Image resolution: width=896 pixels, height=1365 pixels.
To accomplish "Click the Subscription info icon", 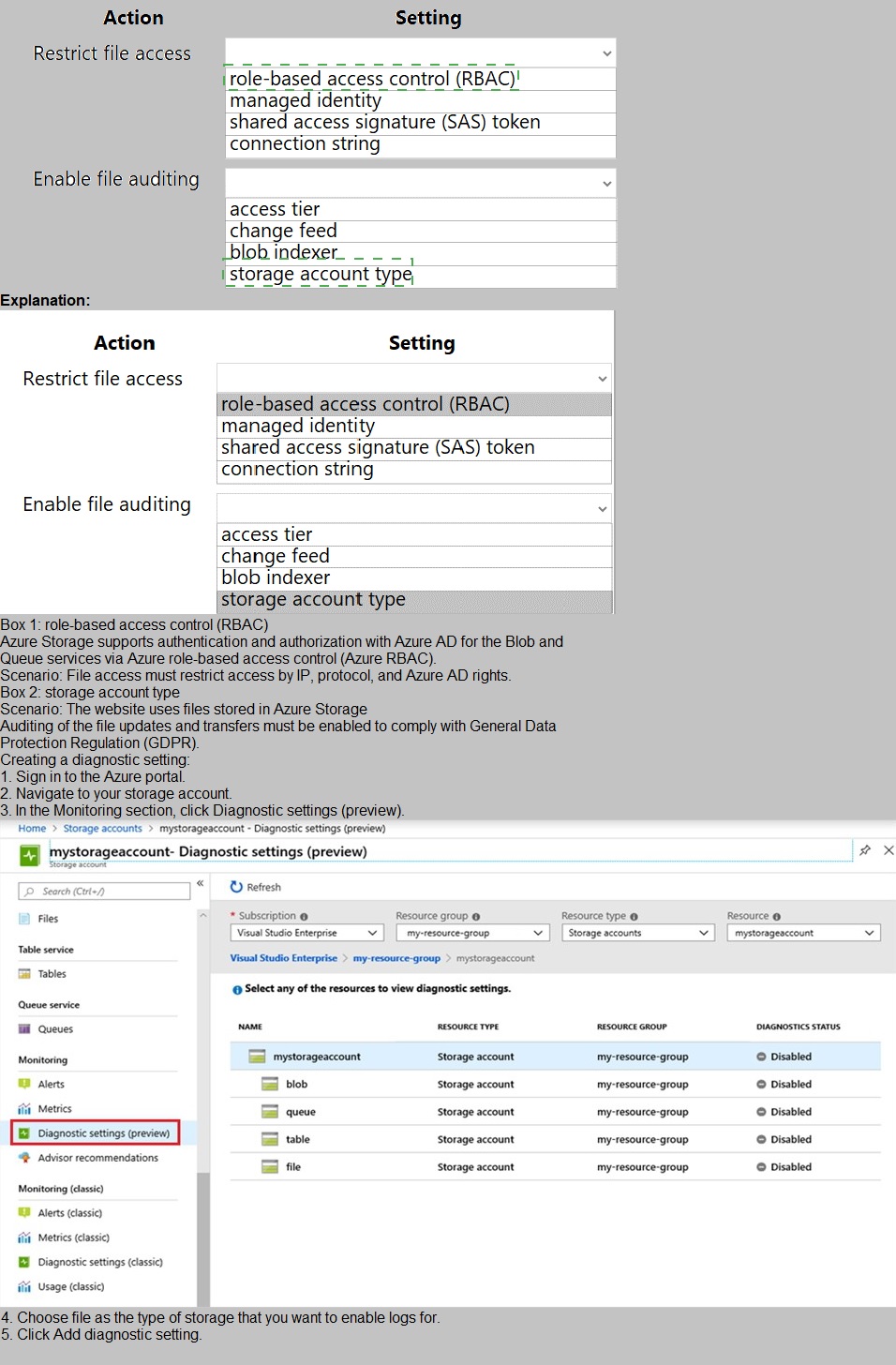I will click(x=304, y=917).
